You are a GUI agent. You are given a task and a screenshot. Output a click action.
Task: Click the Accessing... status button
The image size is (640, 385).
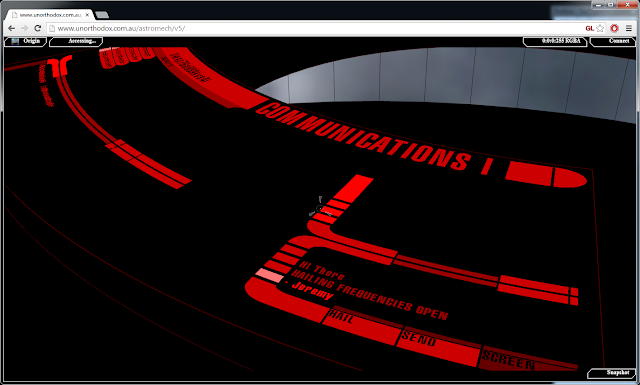76,41
